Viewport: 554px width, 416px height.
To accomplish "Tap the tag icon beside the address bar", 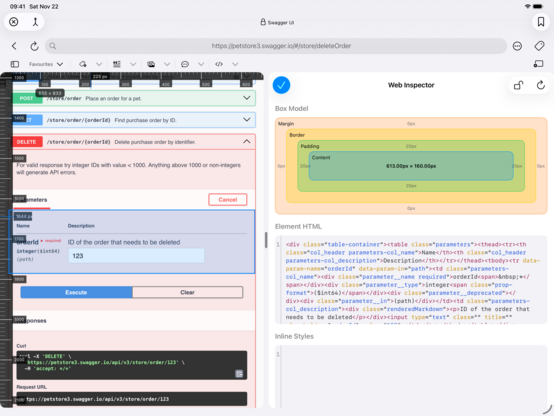I will (x=539, y=46).
